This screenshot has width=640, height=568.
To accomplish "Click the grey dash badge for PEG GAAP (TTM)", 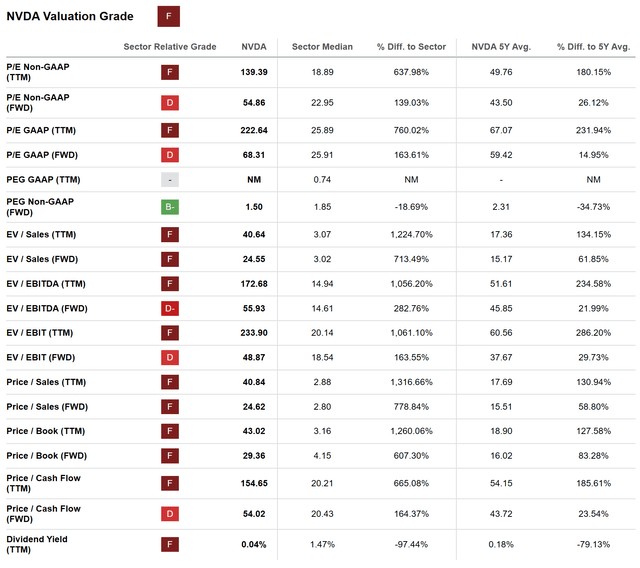I will [x=170, y=180].
